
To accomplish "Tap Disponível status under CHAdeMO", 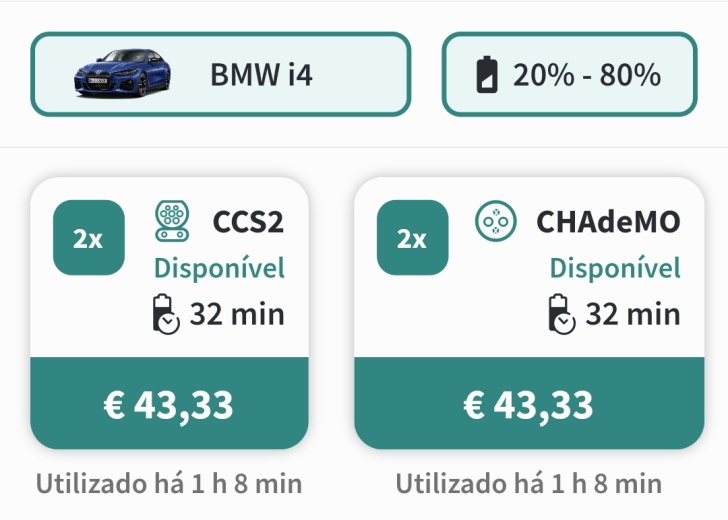I will tap(615, 268).
